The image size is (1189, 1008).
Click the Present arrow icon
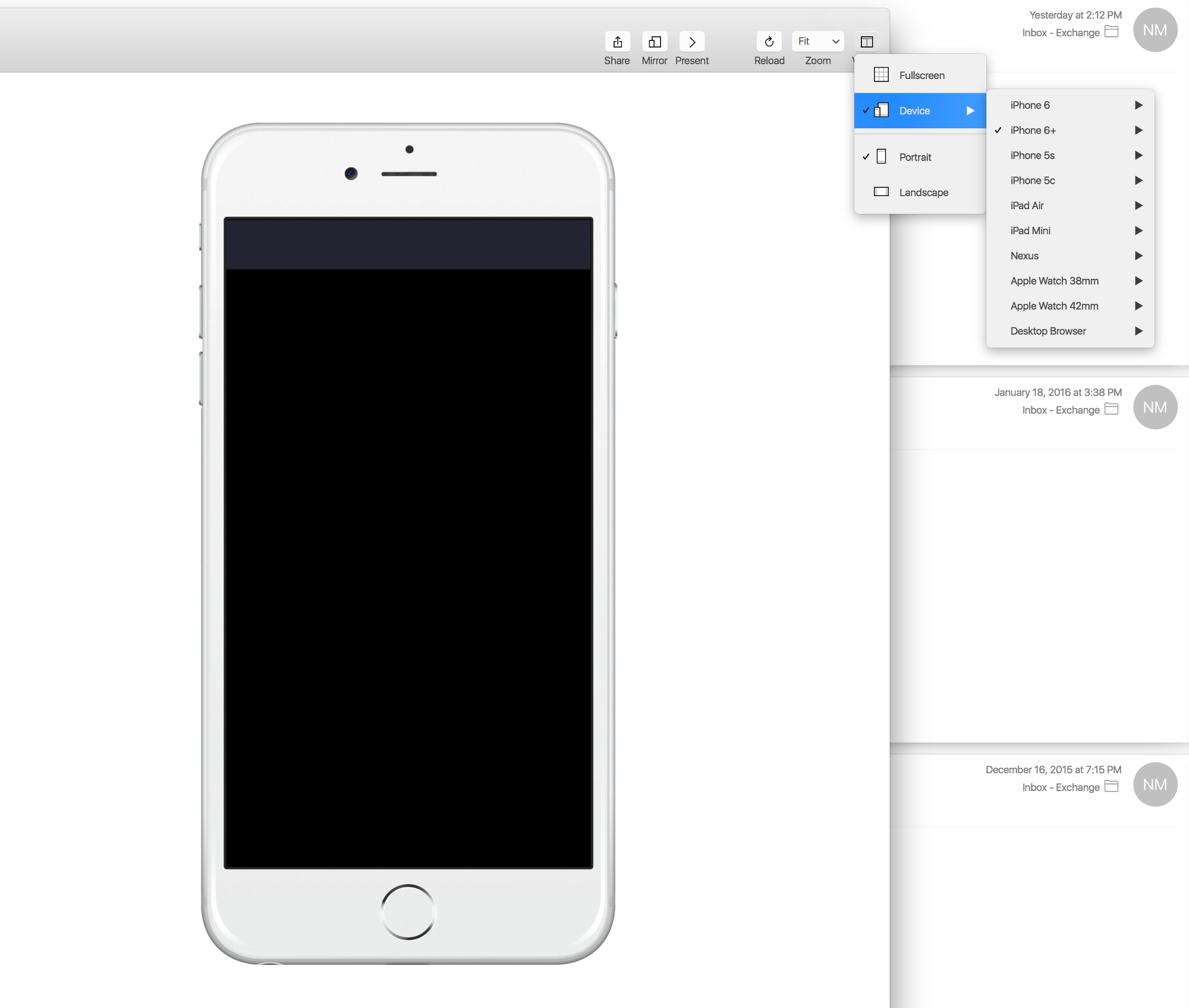pos(691,42)
